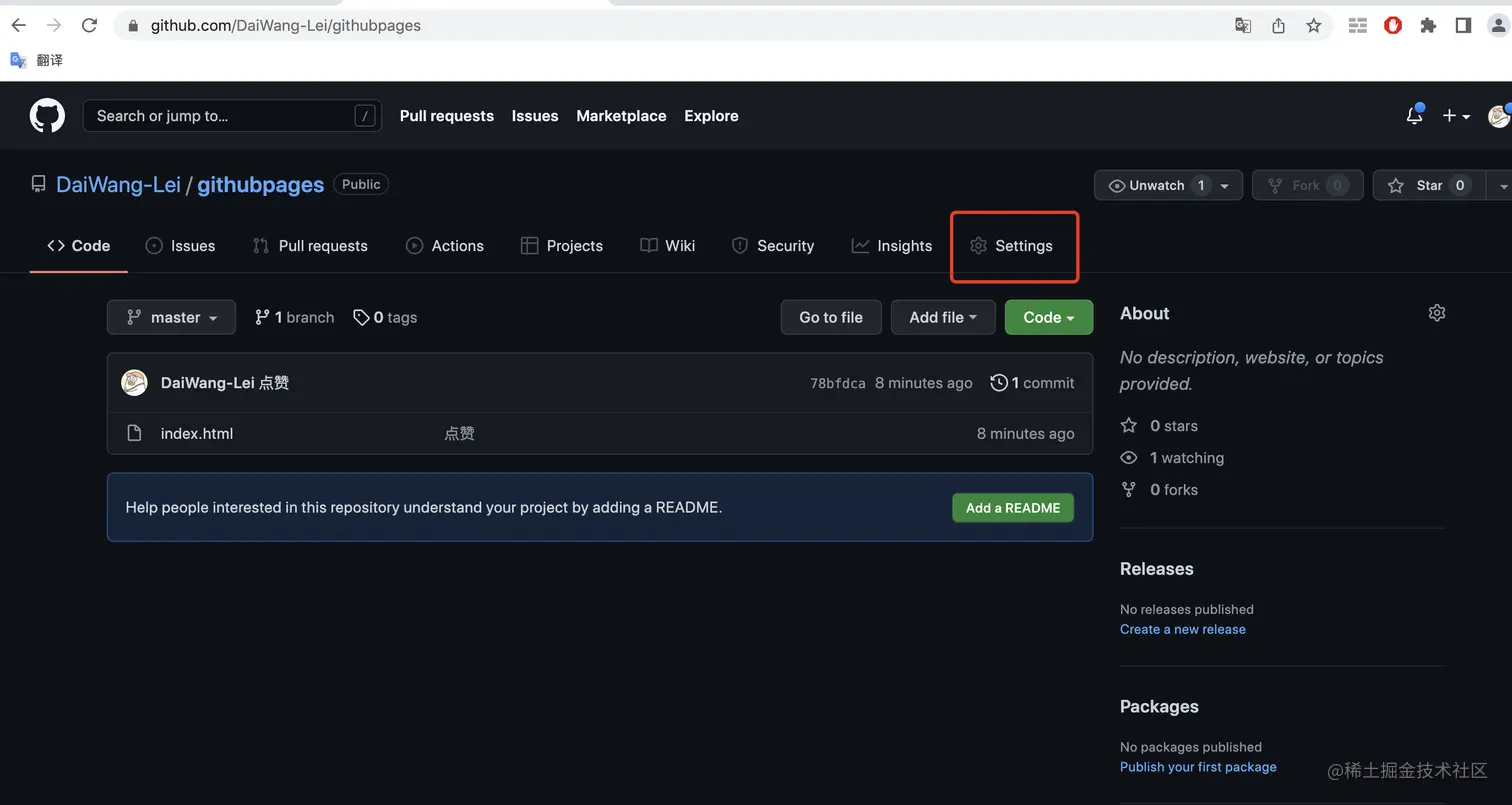Click the Google Translate icon in address bar

click(1243, 26)
